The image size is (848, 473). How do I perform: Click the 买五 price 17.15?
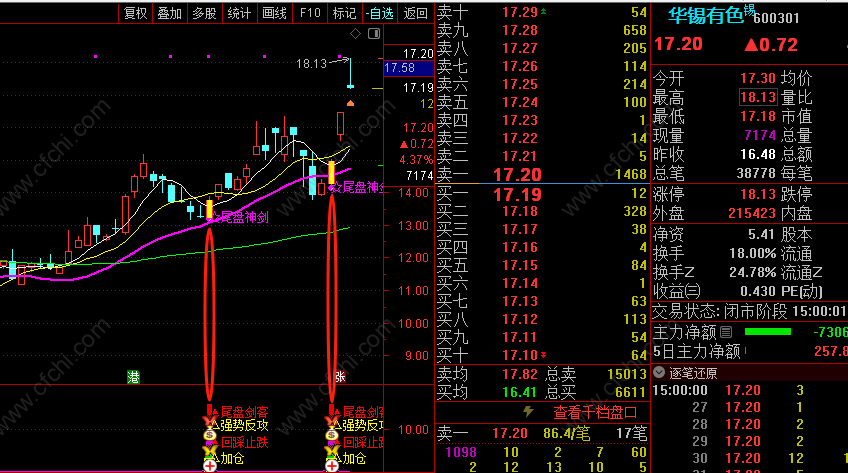click(520, 265)
